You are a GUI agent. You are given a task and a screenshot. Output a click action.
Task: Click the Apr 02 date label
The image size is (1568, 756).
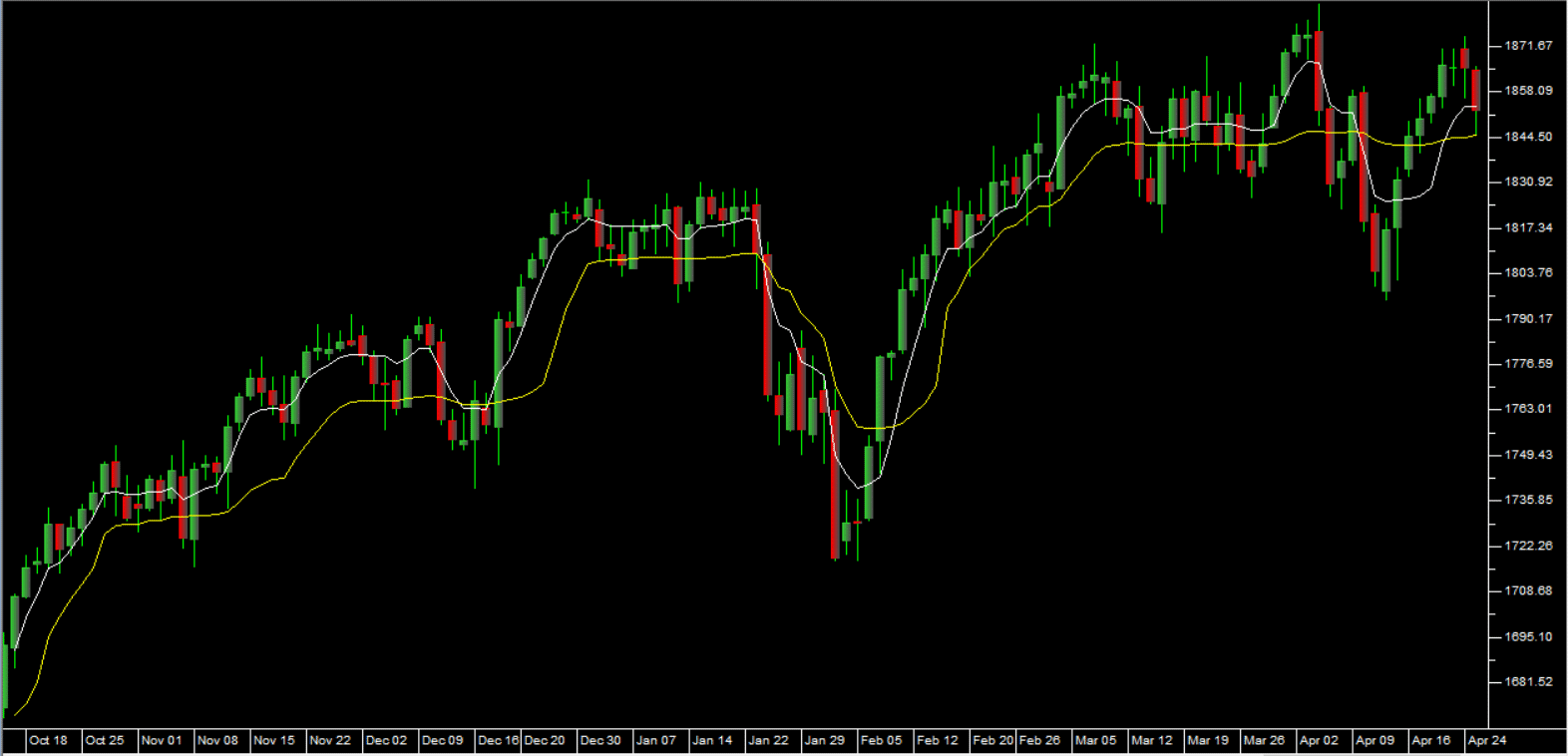coord(1320,740)
